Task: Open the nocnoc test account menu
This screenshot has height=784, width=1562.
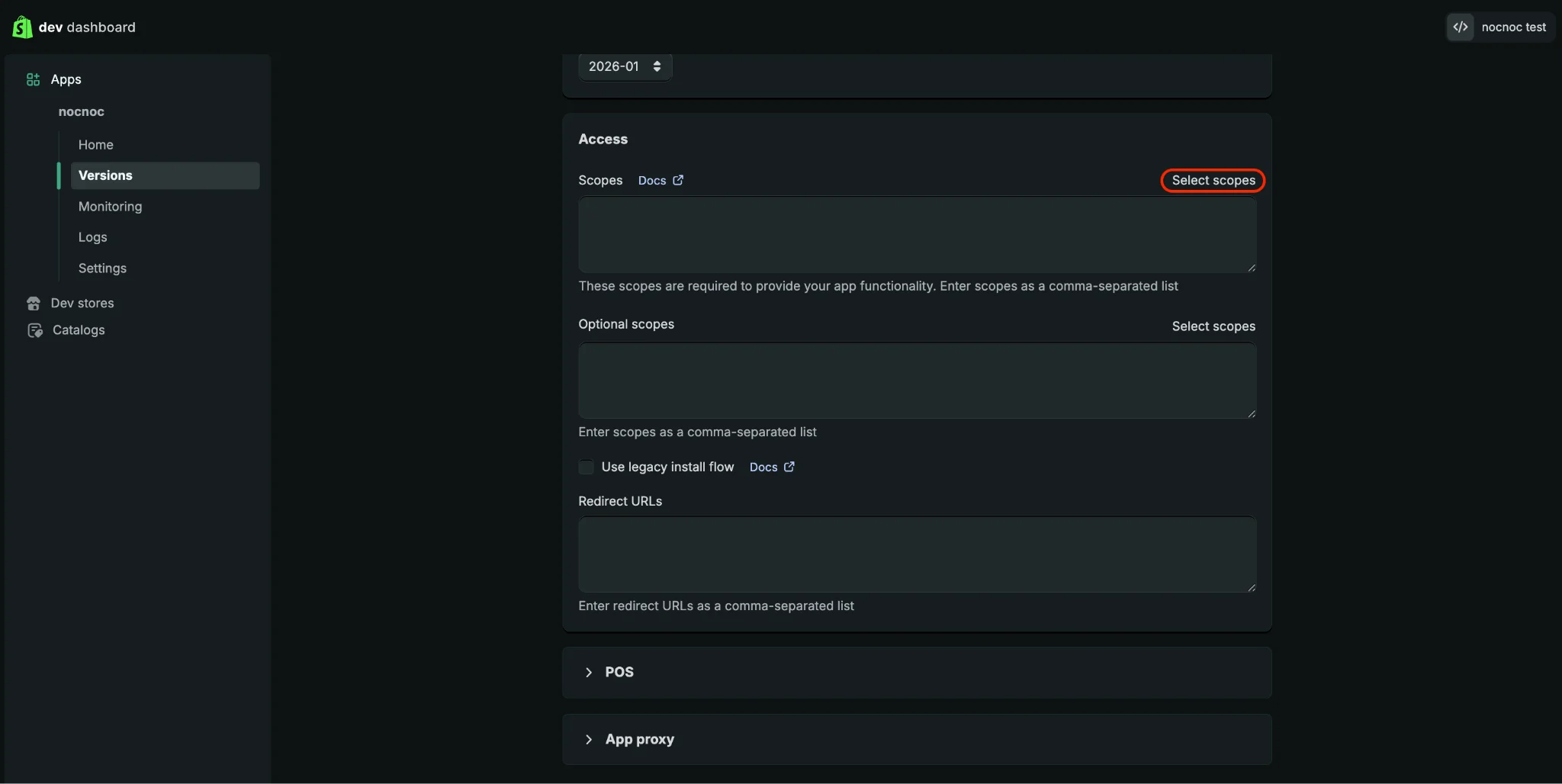Action: point(1500,27)
